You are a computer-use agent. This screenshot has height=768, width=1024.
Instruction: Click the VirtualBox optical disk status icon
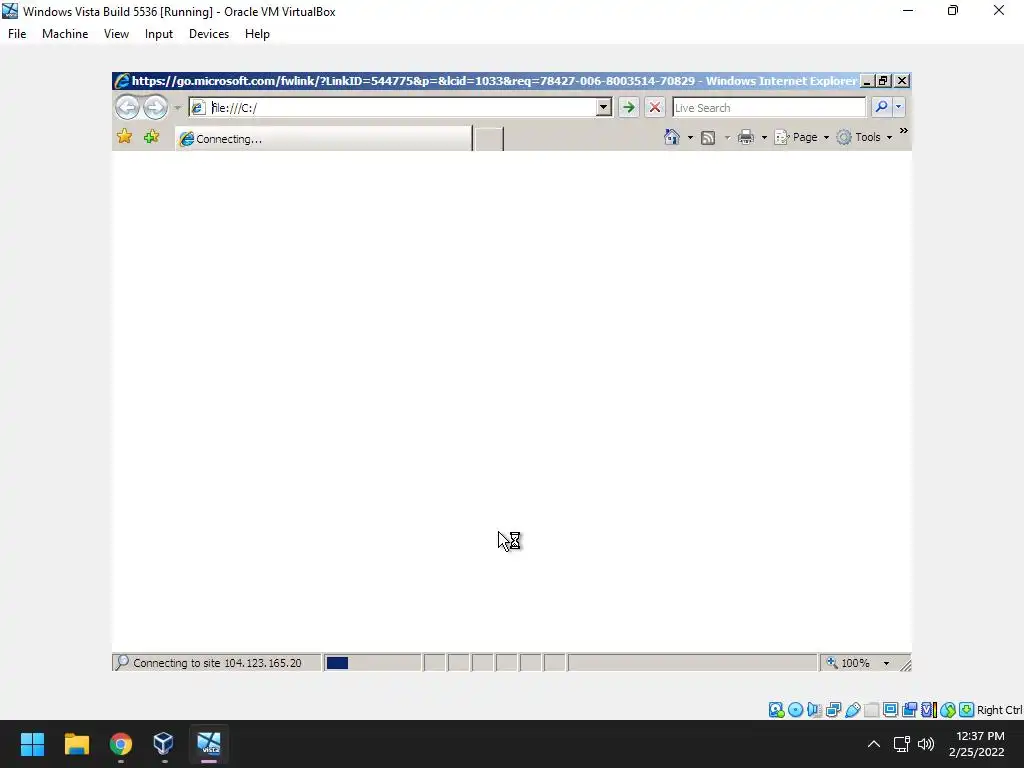(x=795, y=710)
